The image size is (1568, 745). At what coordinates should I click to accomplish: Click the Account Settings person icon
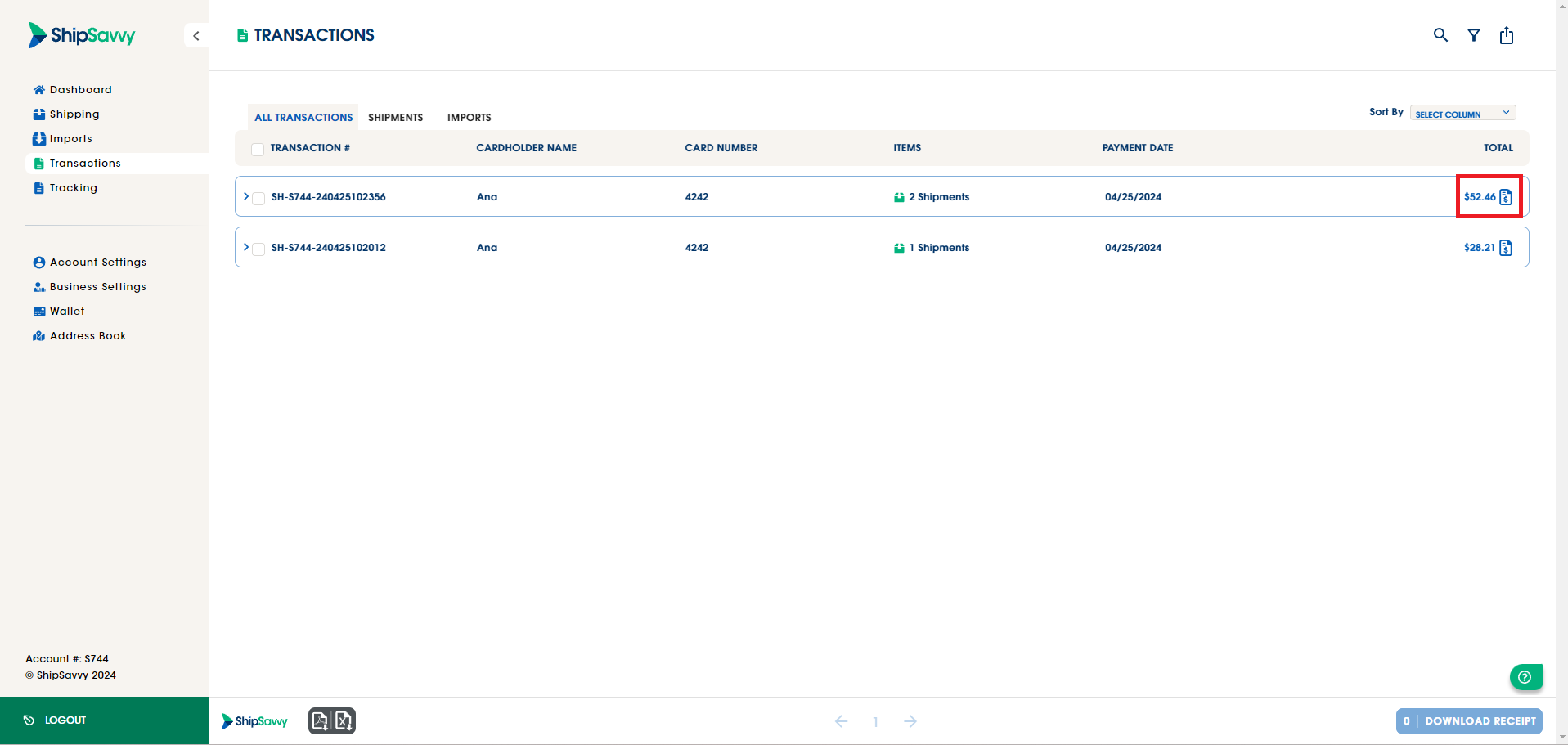(x=38, y=263)
